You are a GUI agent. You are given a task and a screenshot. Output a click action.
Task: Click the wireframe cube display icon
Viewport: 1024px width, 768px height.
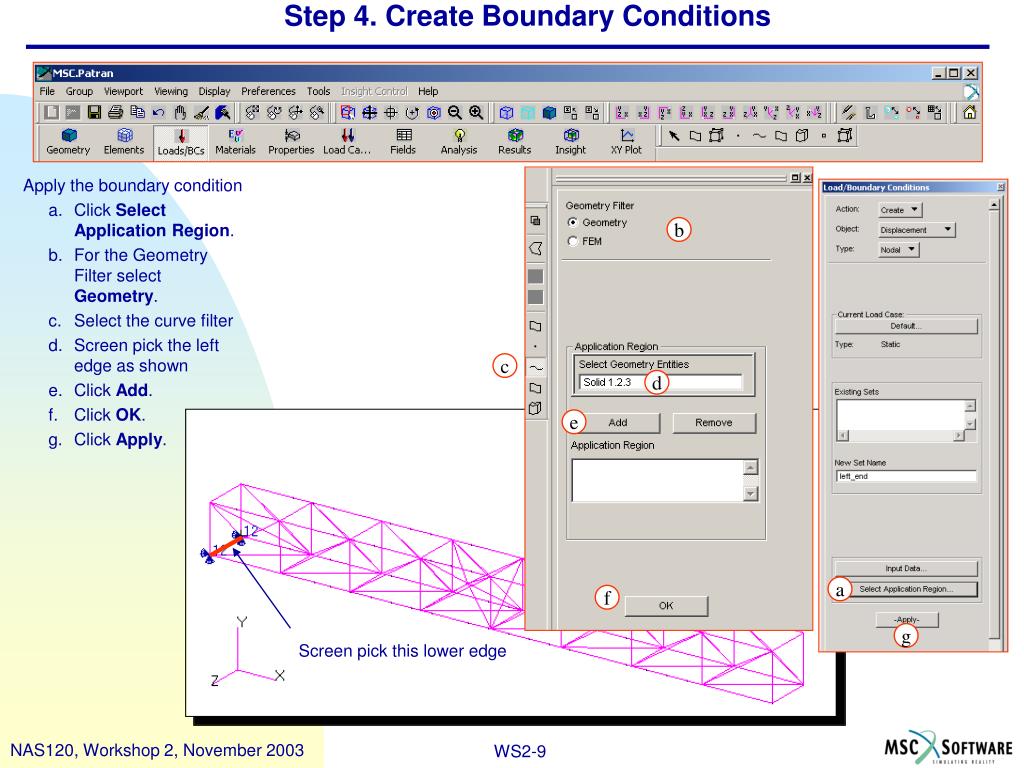pyautogui.click(x=506, y=113)
